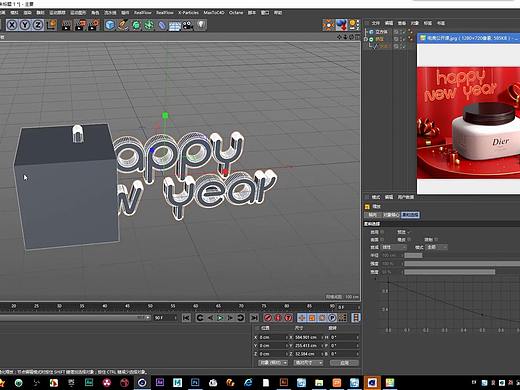Click the orange Octane live viewer icon
The height and width of the screenshot is (390, 520).
point(328,25)
